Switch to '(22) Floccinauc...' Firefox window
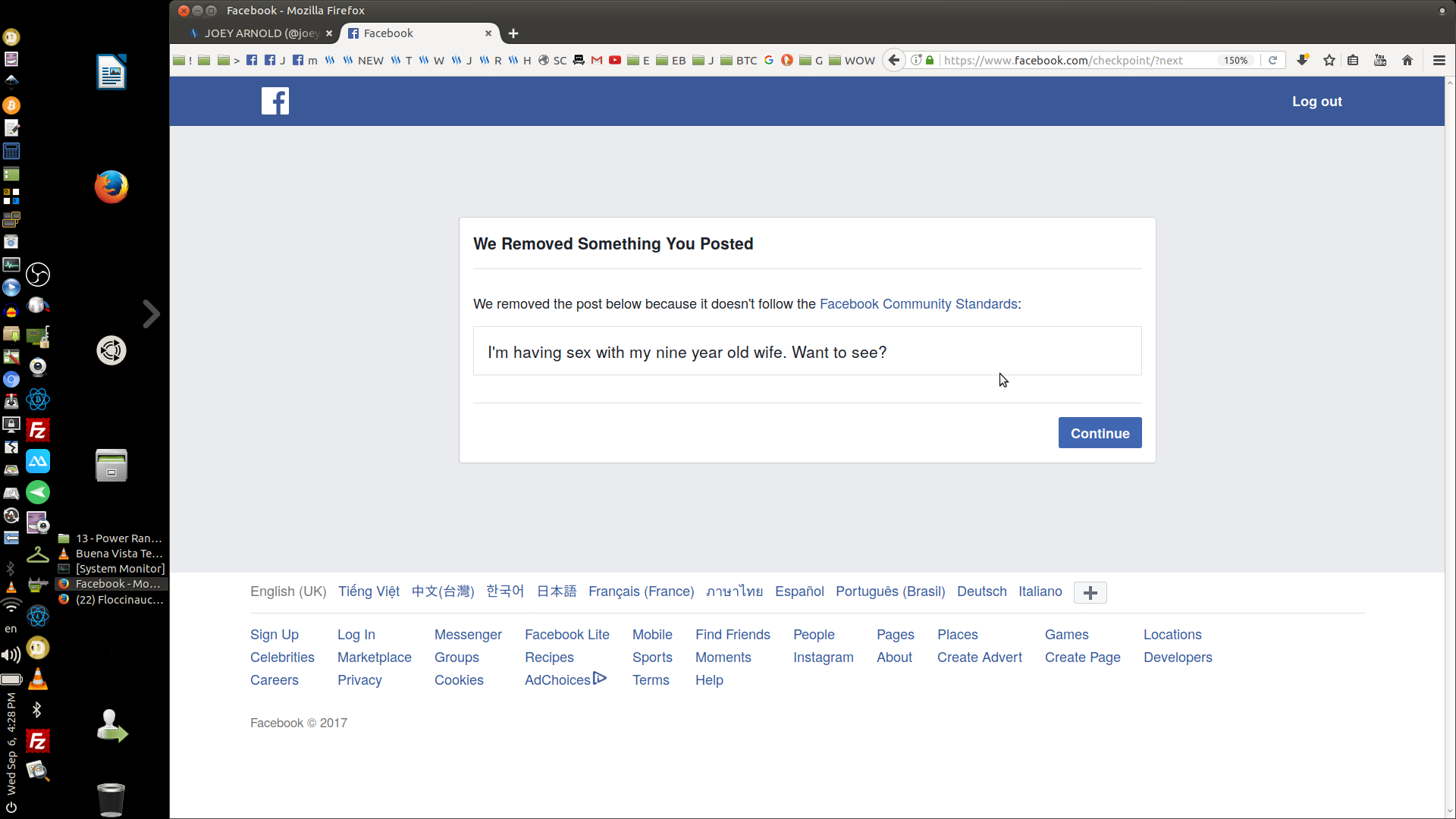The image size is (1456, 819). click(x=112, y=600)
